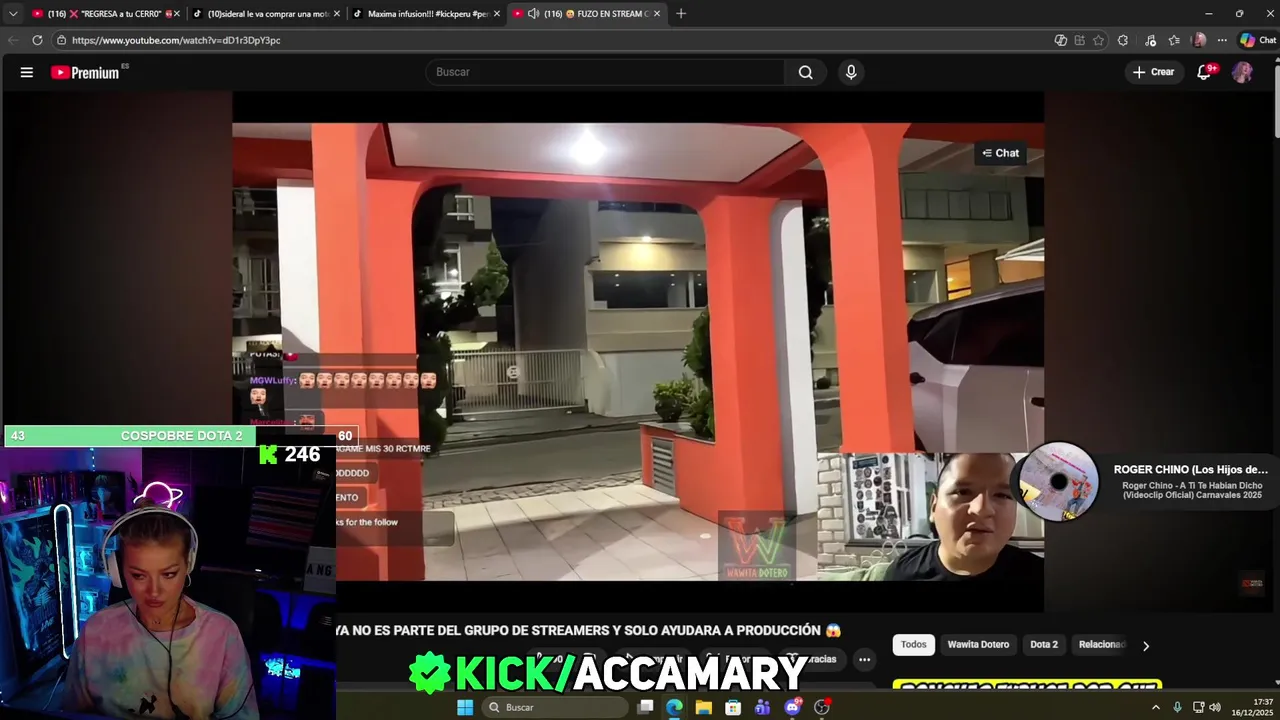Viewport: 1280px width, 720px height.
Task: Switch to the "REGRESA a tu CERRO" tab
Action: [104, 14]
